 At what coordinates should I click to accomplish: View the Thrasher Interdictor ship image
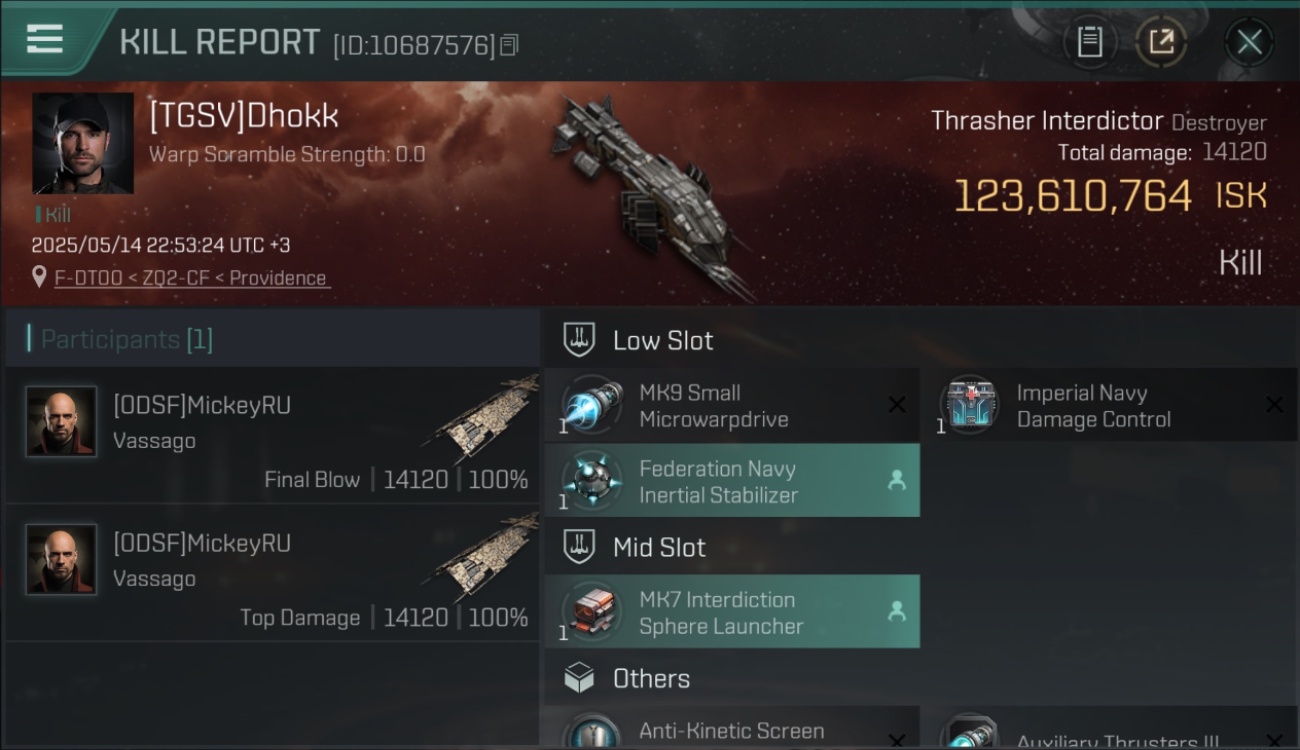648,195
